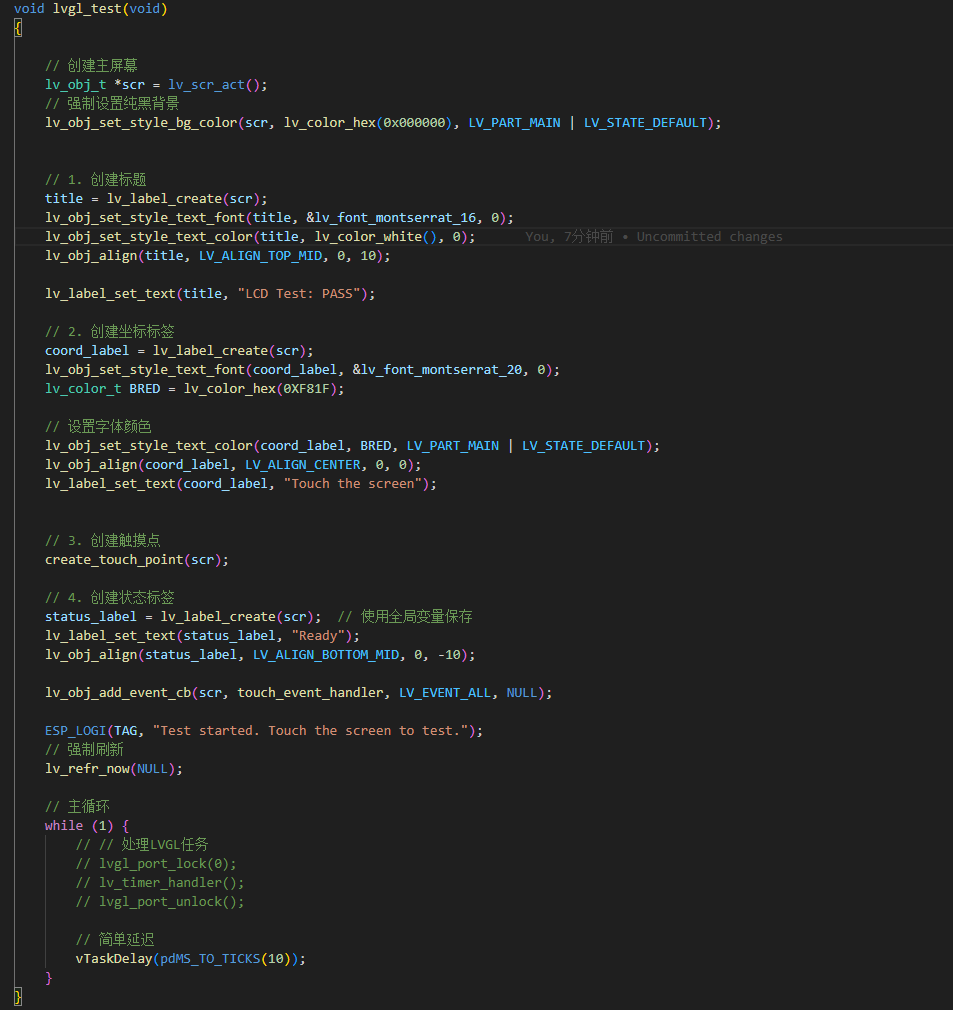Viewport: 953px width, 1010px height.
Task: Click the lv_color_t type on BRED line
Action: click(x=83, y=389)
